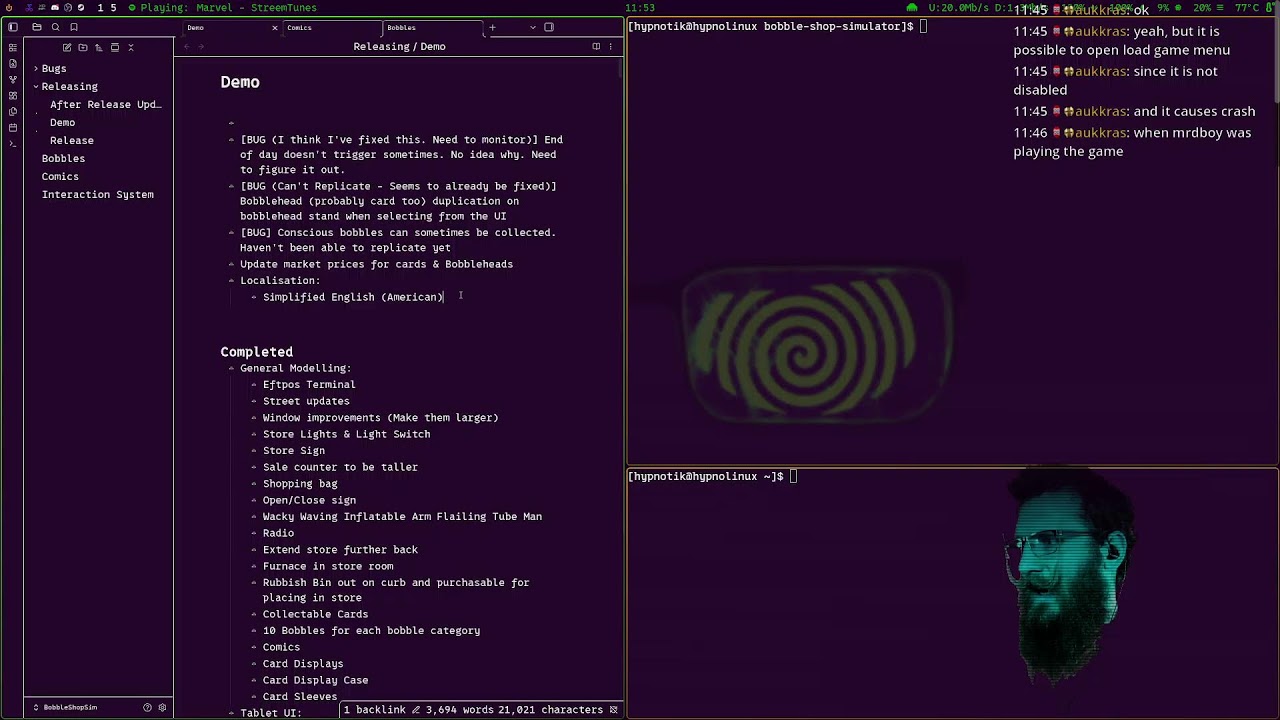Navigate forward arrow in note header
The width and height of the screenshot is (1280, 720).
[201, 47]
